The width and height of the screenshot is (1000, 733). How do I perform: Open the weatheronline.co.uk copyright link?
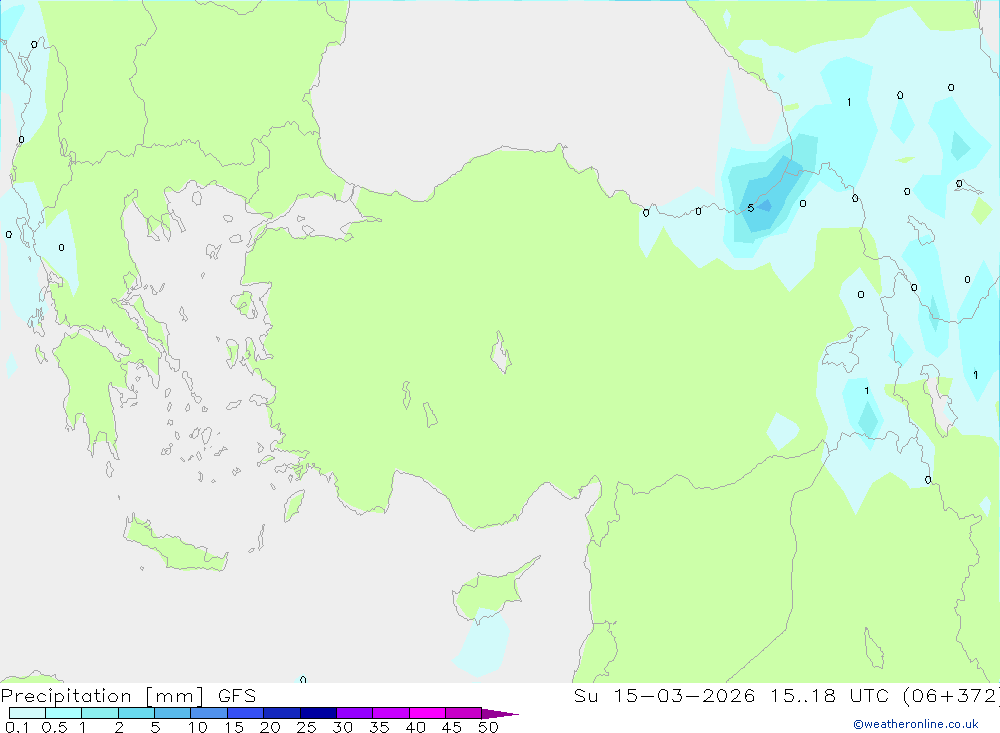pos(916,724)
